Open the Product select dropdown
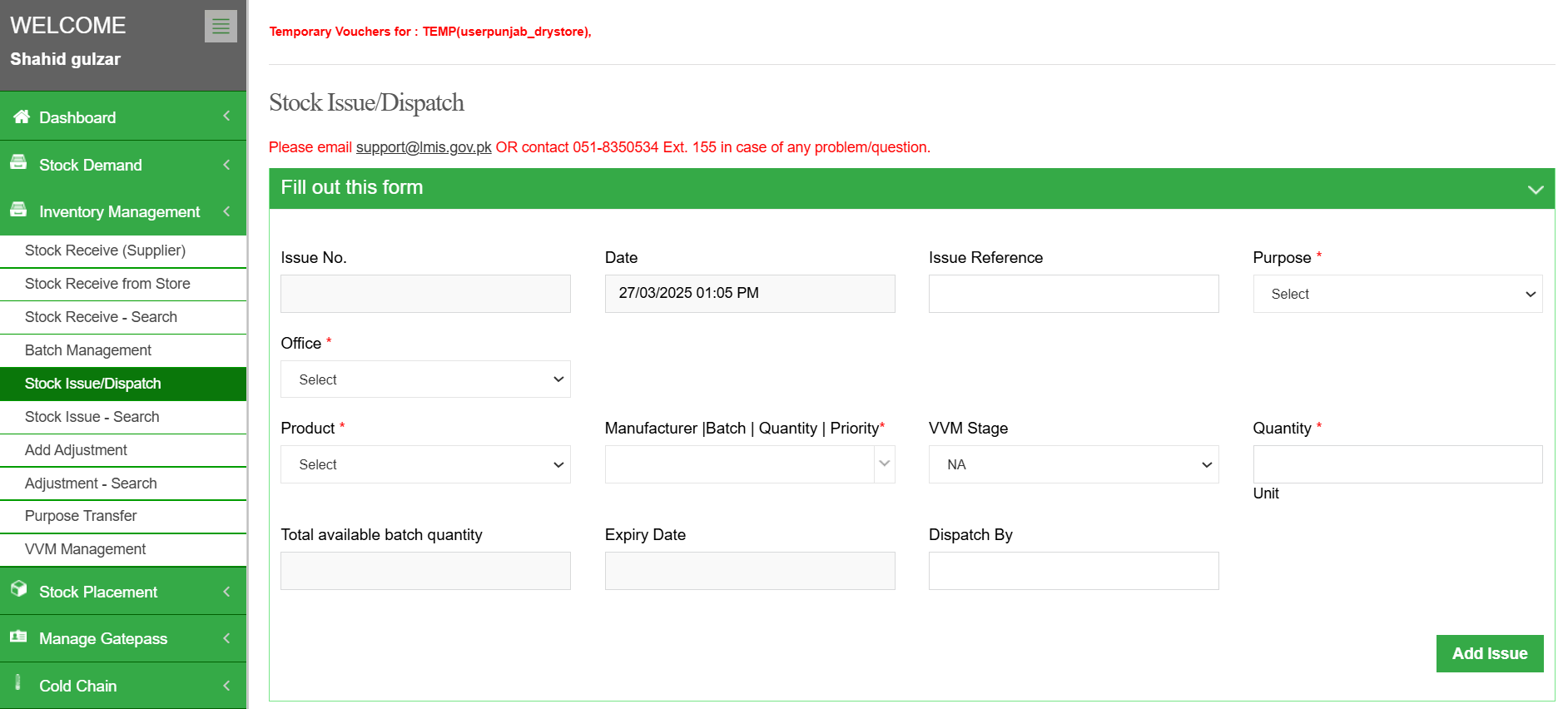The height and width of the screenshot is (709, 1568). [425, 464]
